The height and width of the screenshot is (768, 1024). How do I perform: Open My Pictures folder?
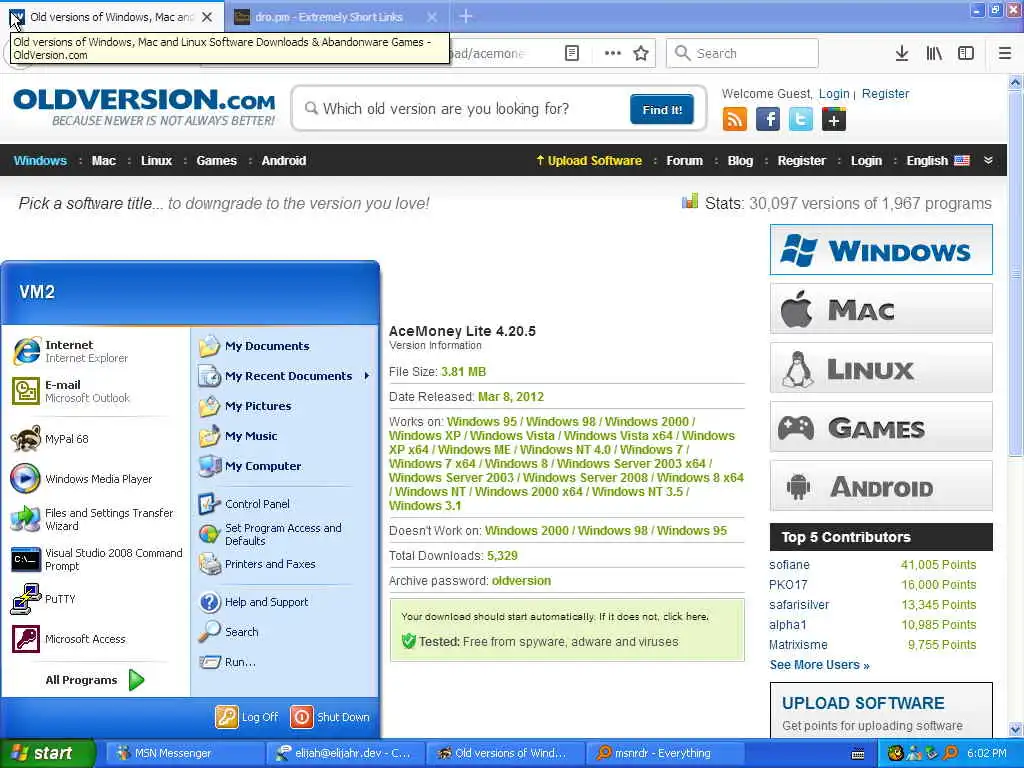pyautogui.click(x=246, y=406)
